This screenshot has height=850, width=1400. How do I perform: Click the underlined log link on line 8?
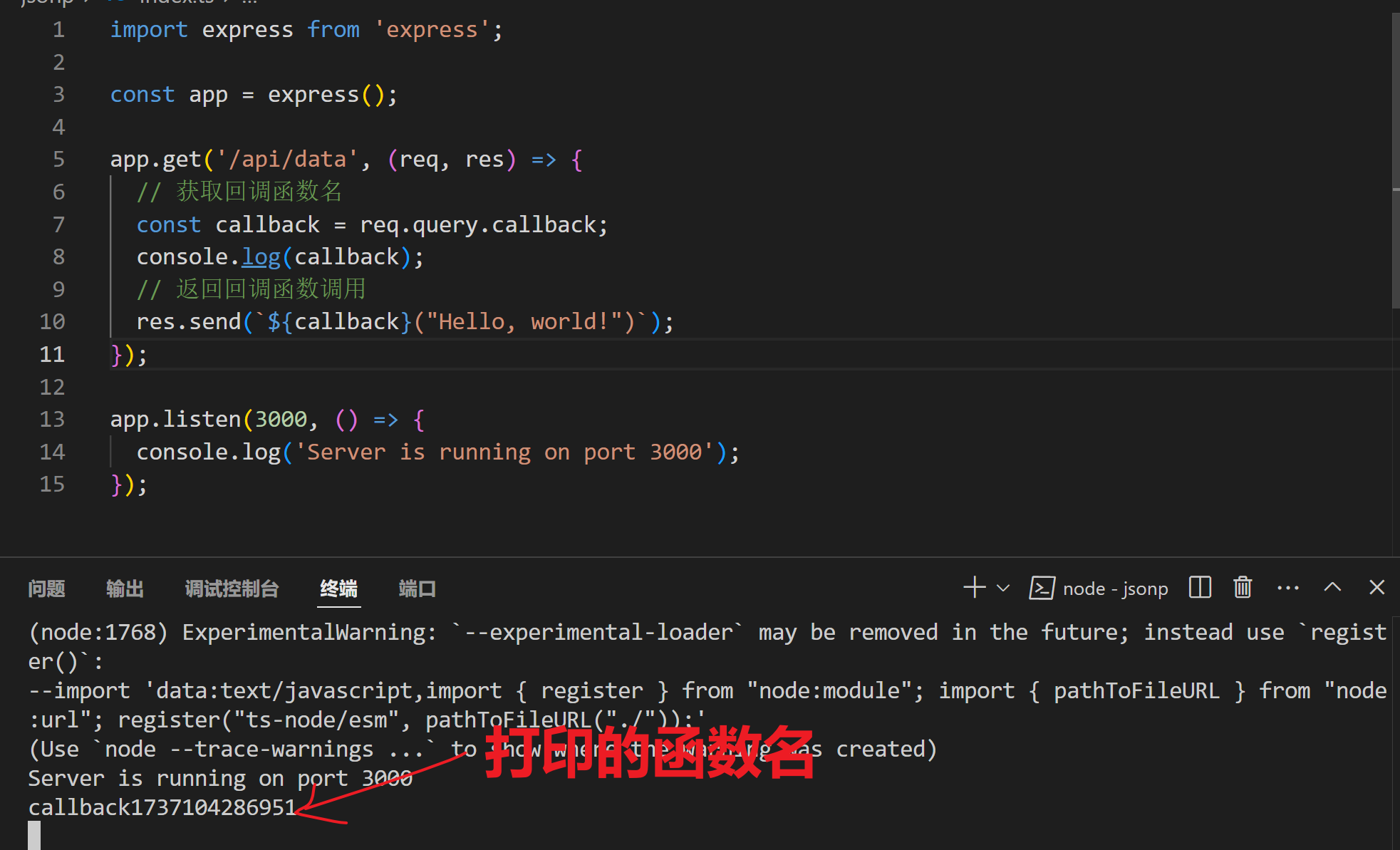[261, 257]
